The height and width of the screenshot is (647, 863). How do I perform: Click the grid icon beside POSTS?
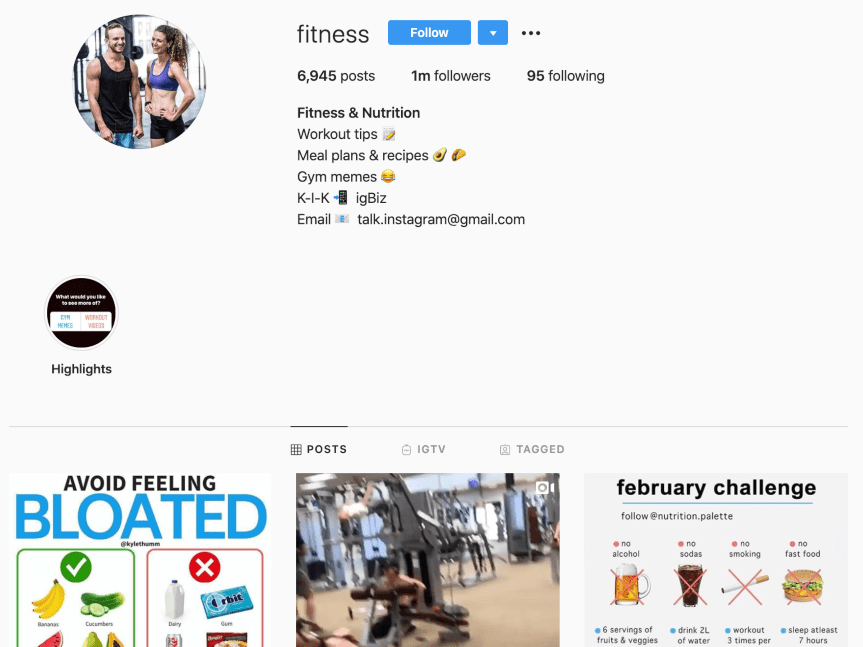tap(296, 449)
